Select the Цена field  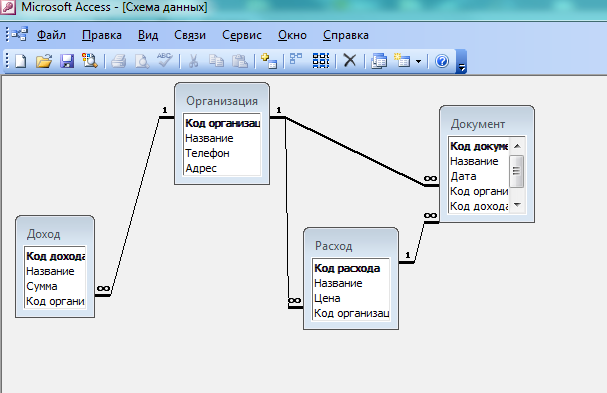351,299
